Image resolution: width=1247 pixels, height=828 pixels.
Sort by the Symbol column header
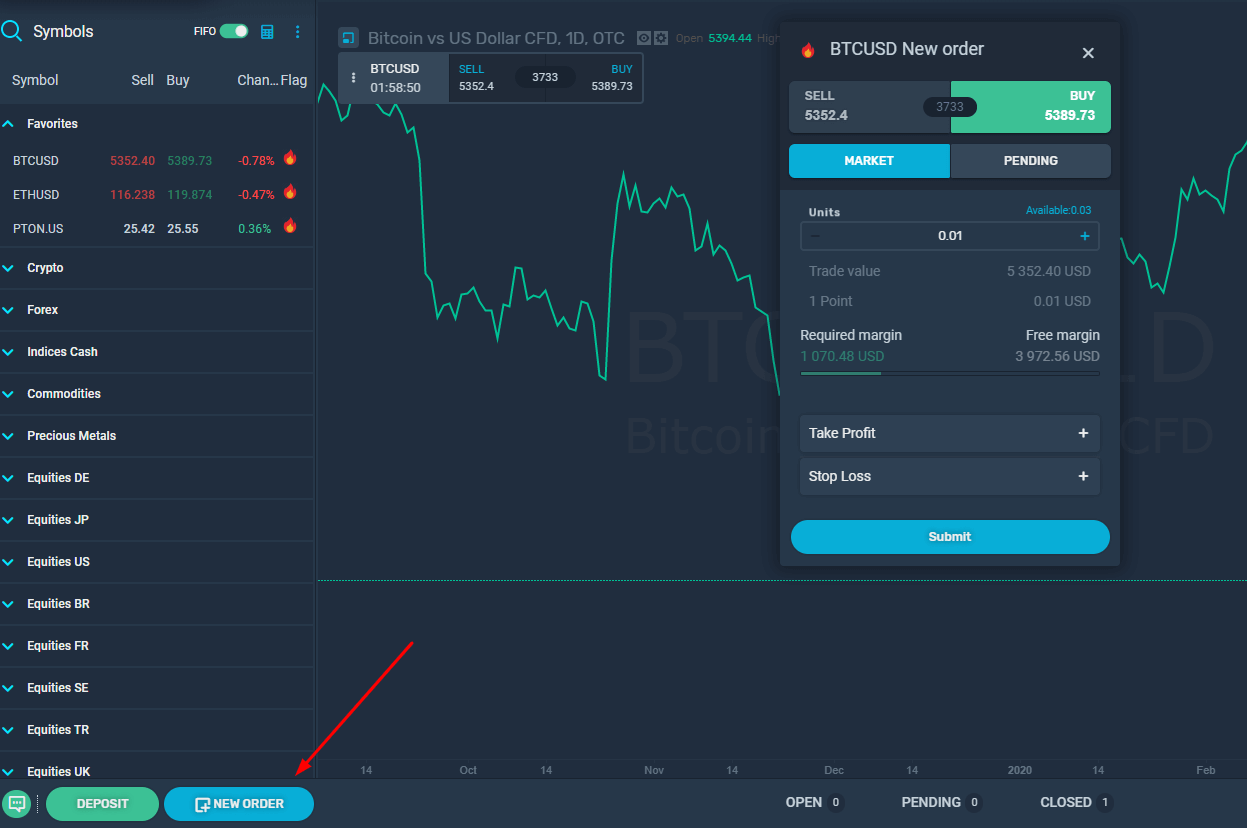[x=35, y=80]
